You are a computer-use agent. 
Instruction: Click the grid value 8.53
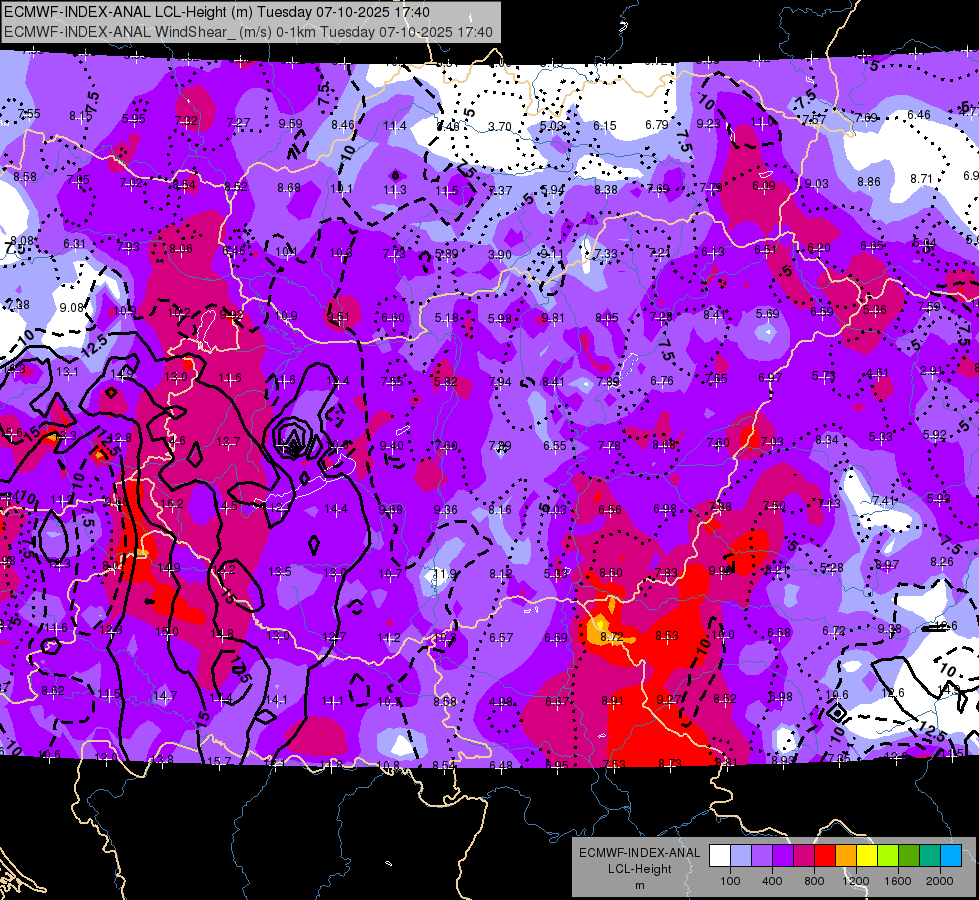coord(667,636)
